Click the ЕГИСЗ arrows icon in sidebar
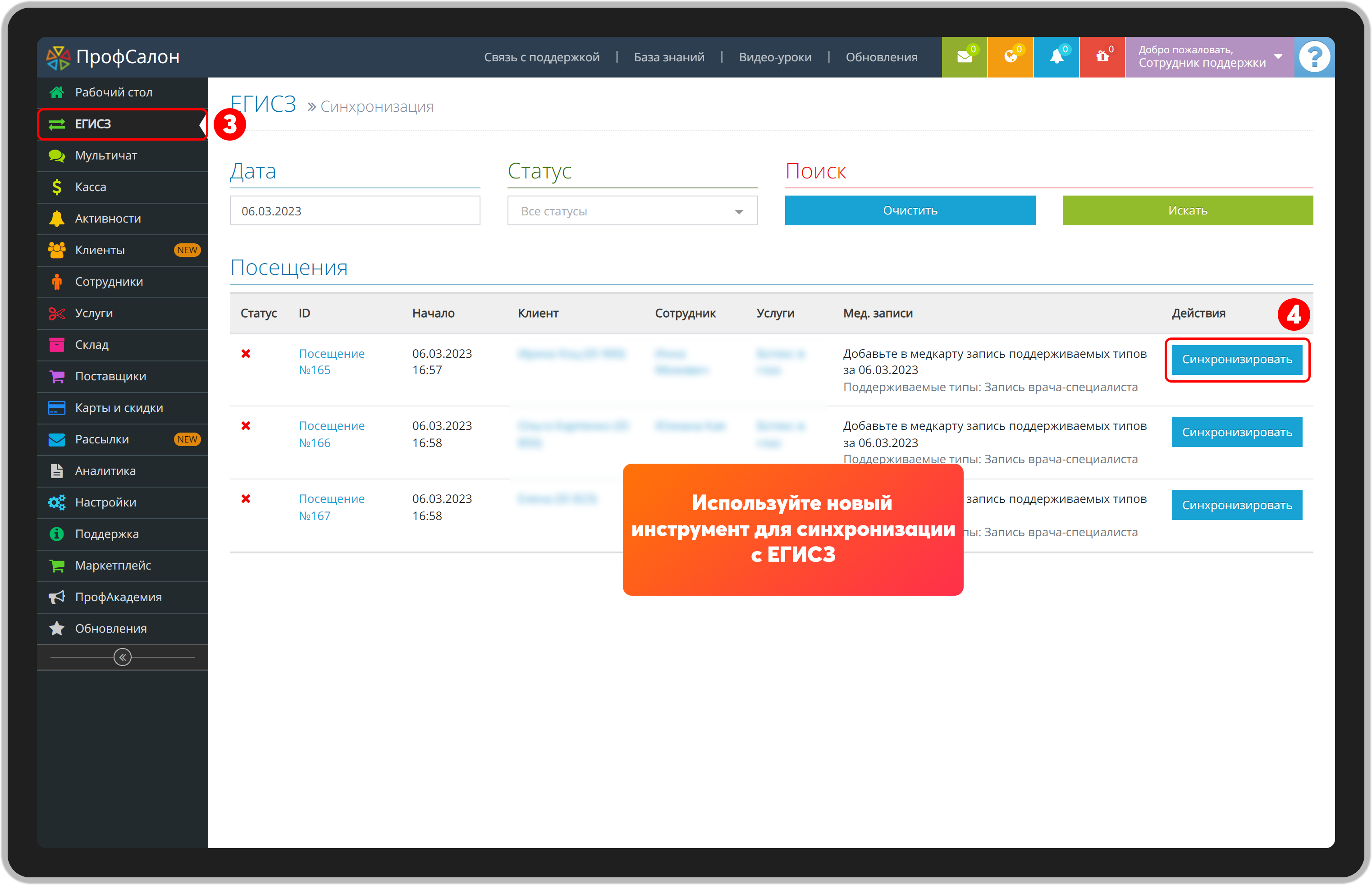 56,123
